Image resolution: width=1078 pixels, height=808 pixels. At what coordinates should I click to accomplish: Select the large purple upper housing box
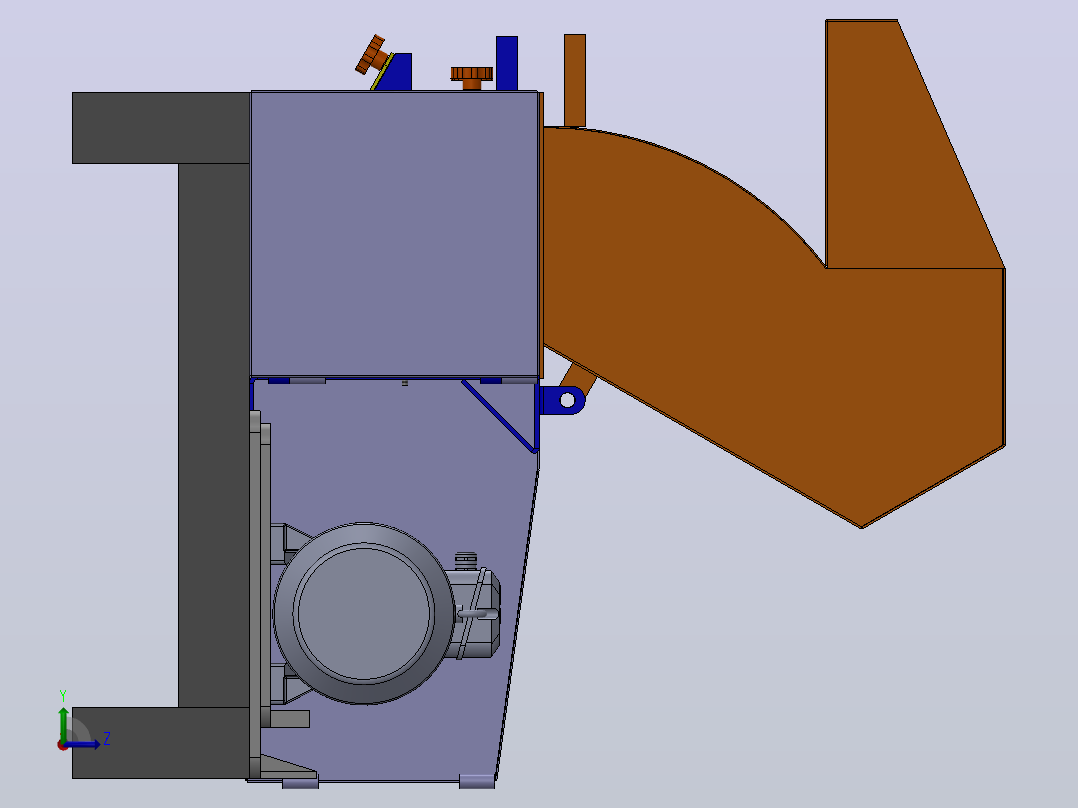click(x=395, y=234)
